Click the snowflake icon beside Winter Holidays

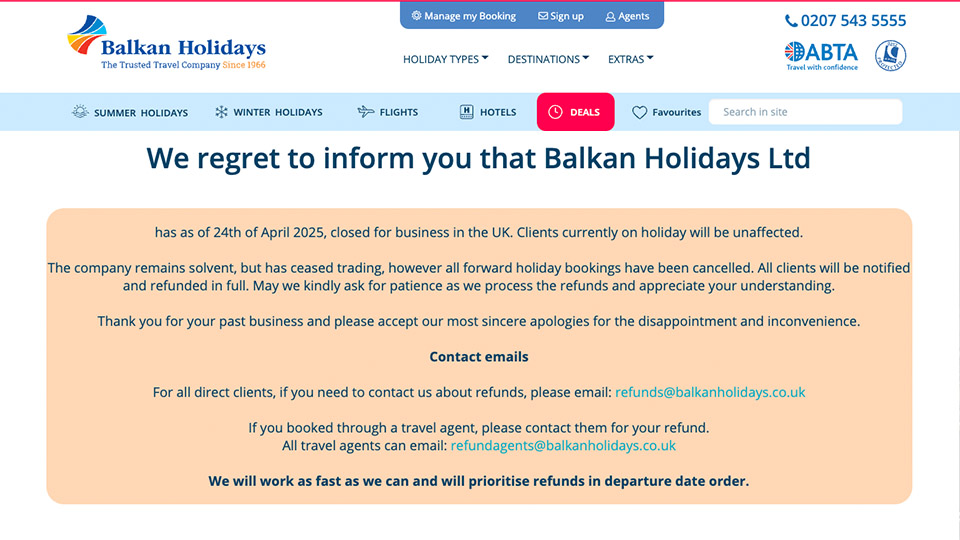pos(221,112)
